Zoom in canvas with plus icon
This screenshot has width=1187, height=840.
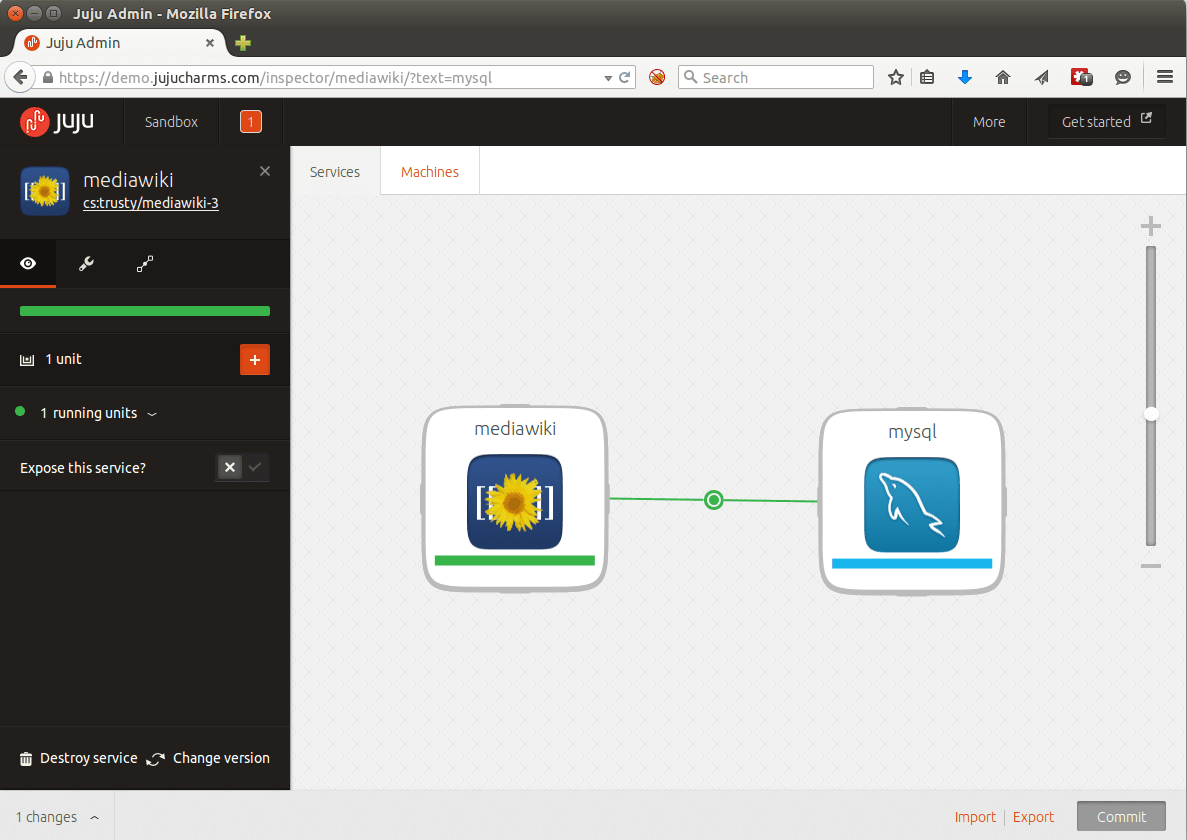(x=1151, y=226)
